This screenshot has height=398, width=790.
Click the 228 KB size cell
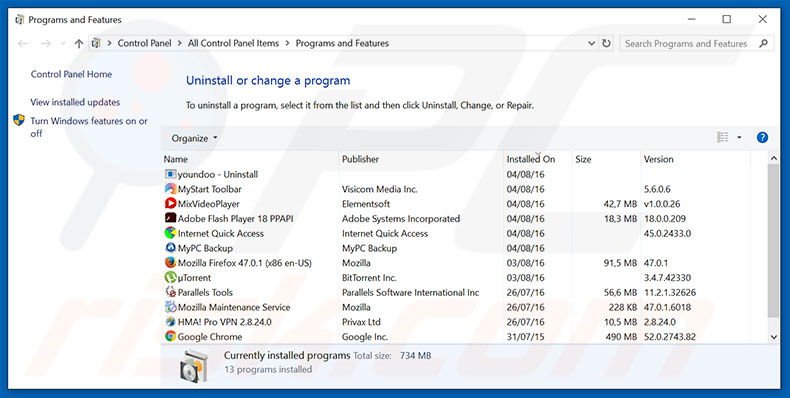click(623, 307)
